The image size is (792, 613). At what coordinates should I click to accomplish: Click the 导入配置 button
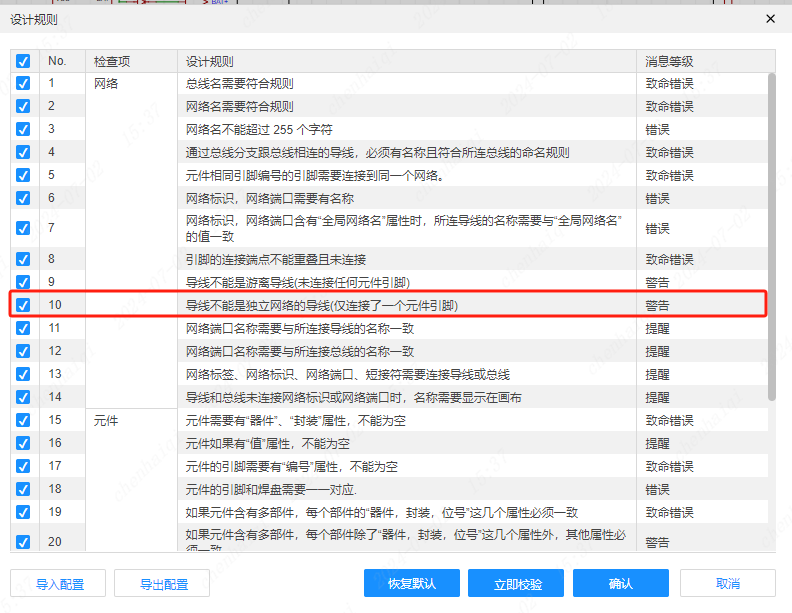(60, 584)
